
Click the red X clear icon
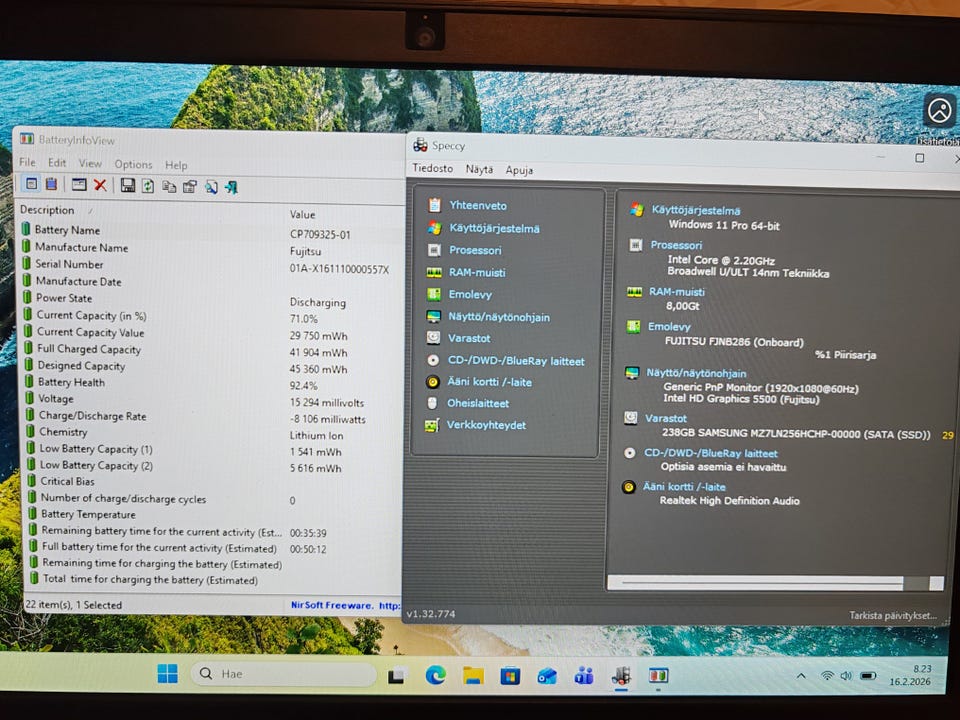100,185
